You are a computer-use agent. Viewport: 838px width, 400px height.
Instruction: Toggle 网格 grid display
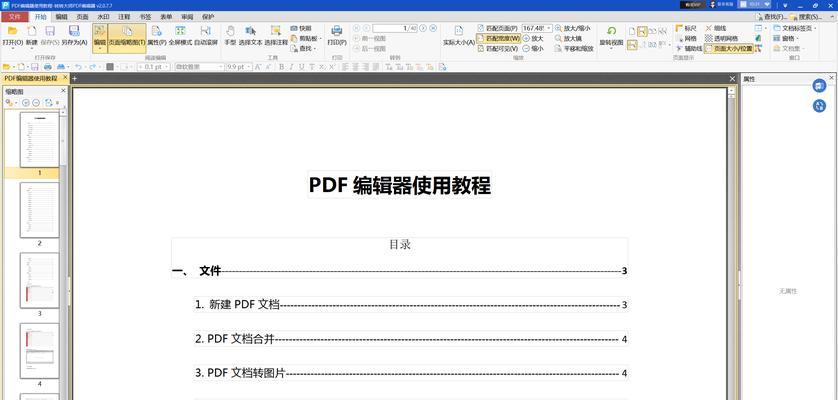[686, 38]
